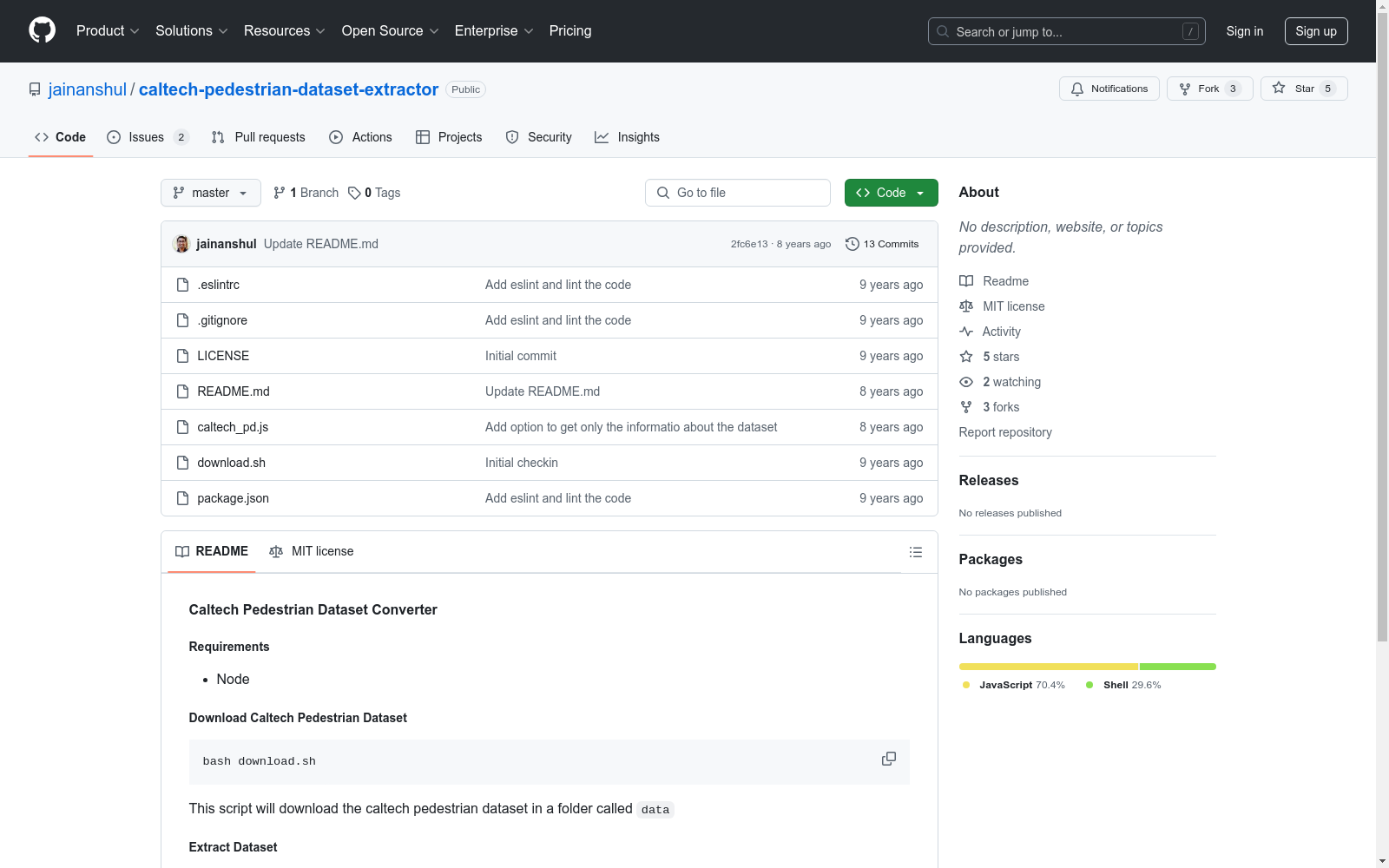Open the Packages heading link

click(x=991, y=559)
